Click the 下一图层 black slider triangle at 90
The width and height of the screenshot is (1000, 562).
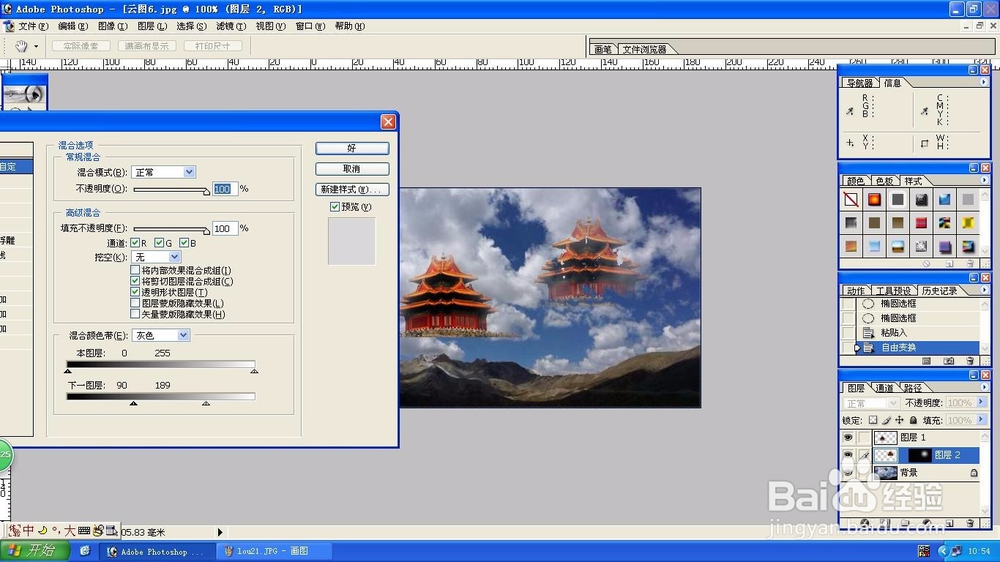133,403
